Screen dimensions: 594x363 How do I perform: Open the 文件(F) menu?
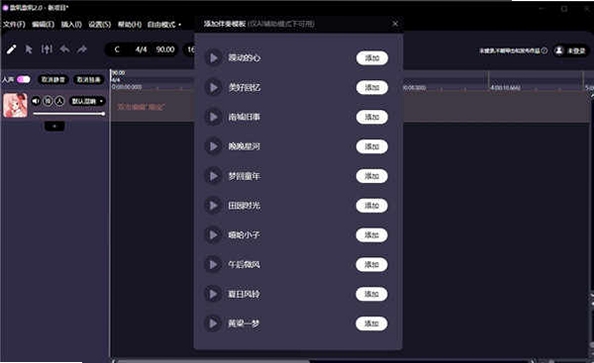click(14, 25)
